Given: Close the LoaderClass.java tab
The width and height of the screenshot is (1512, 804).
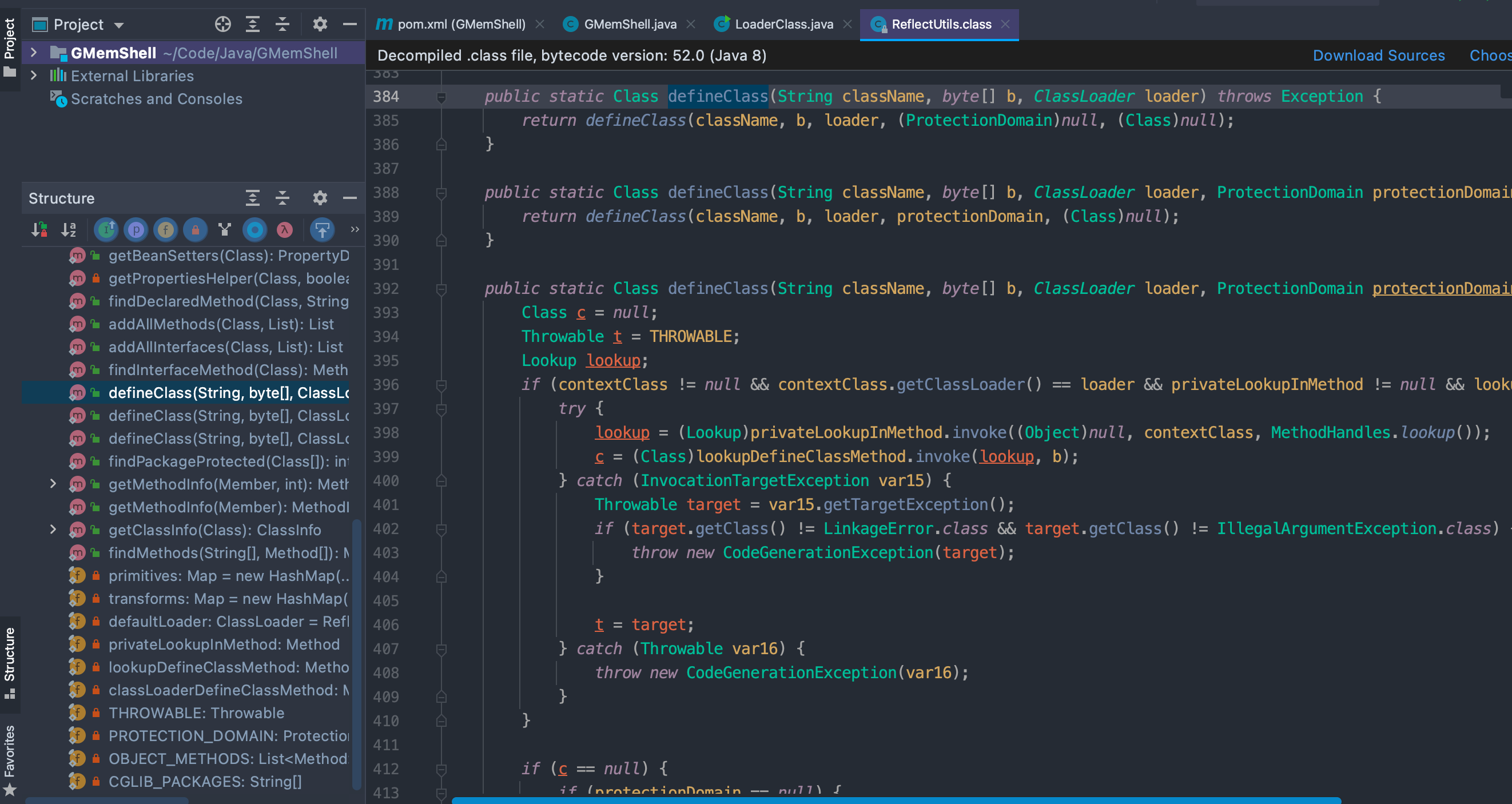Looking at the screenshot, I should [847, 24].
